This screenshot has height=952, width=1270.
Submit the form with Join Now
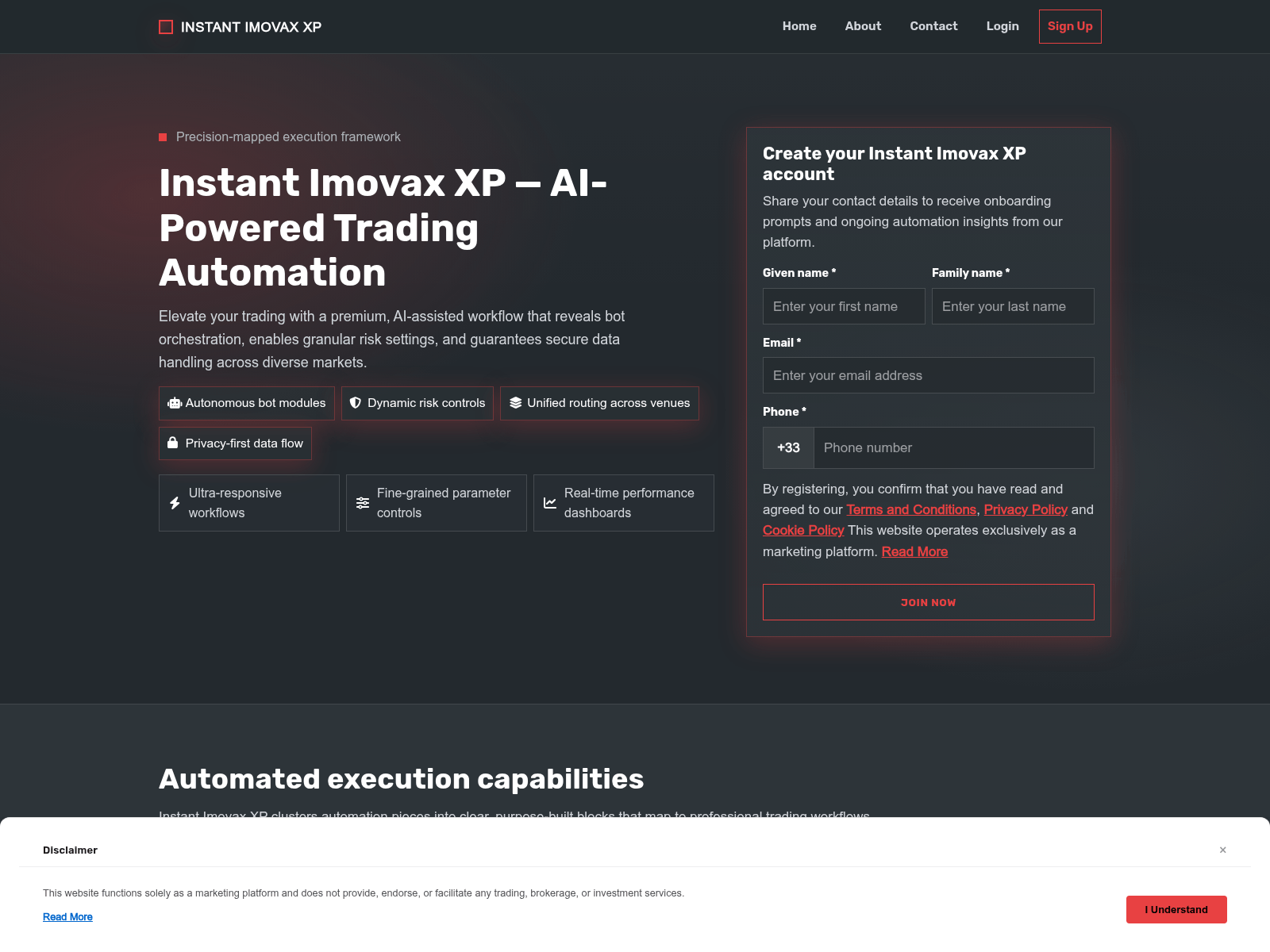928,602
